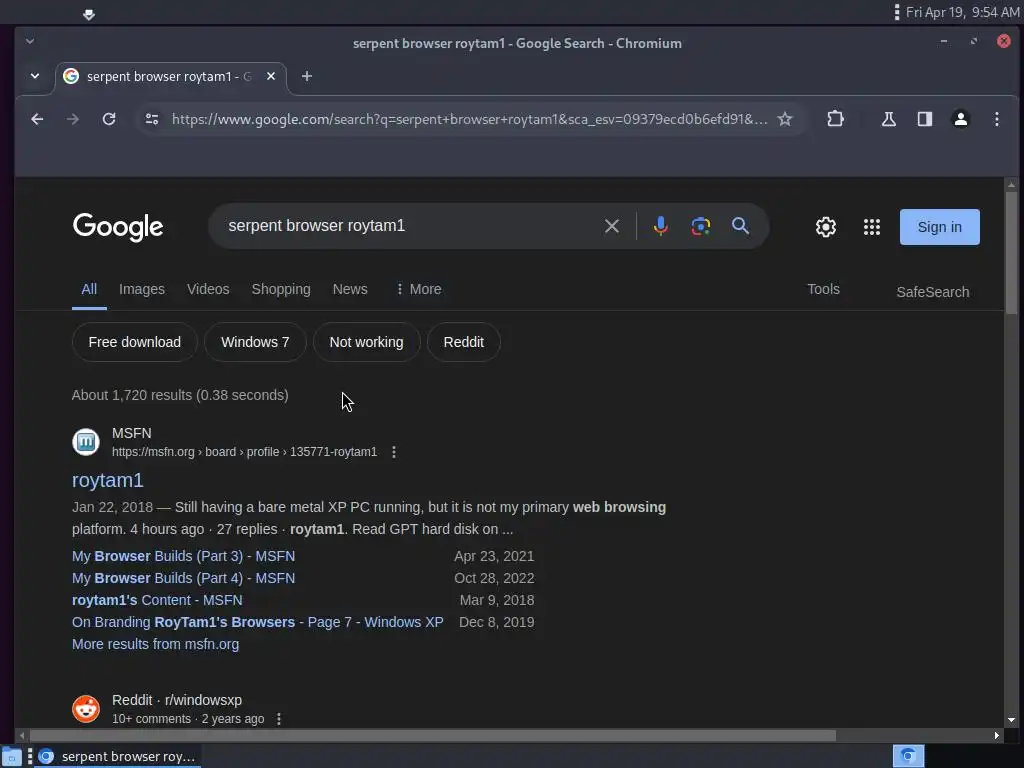1024x768 pixels.
Task: Bookmark this page with the star icon
Action: click(785, 119)
